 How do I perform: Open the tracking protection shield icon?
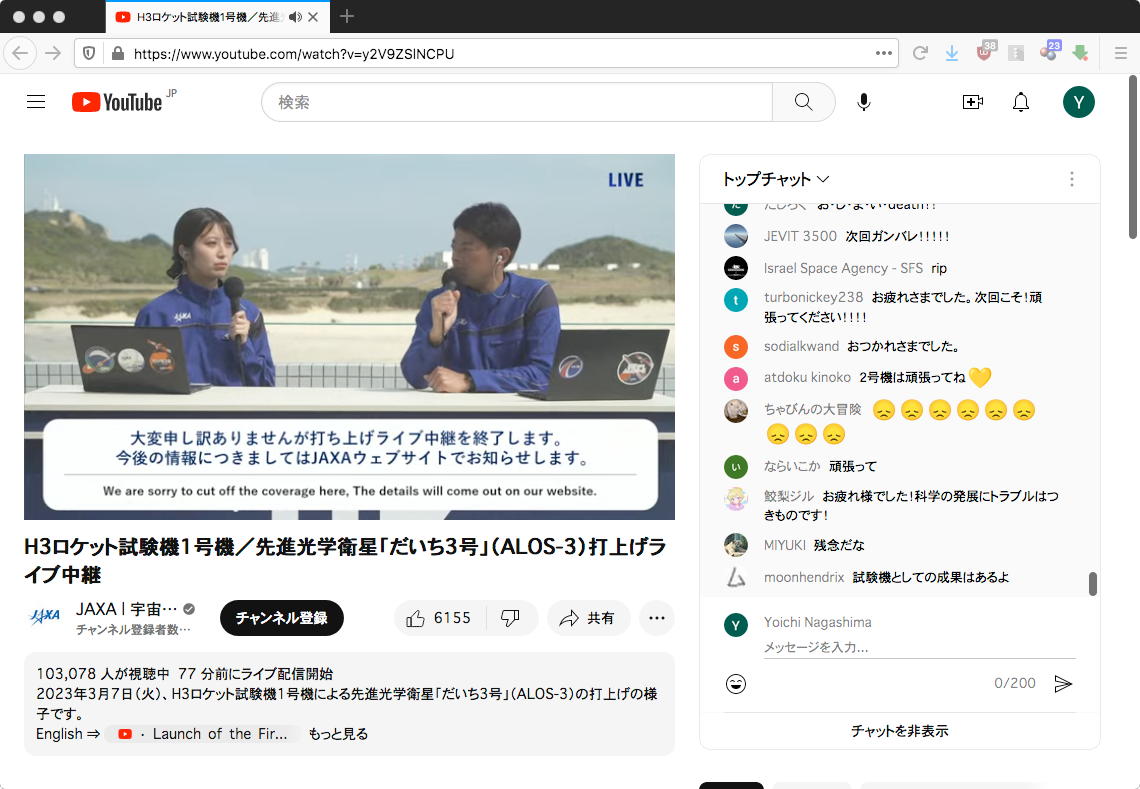(89, 53)
